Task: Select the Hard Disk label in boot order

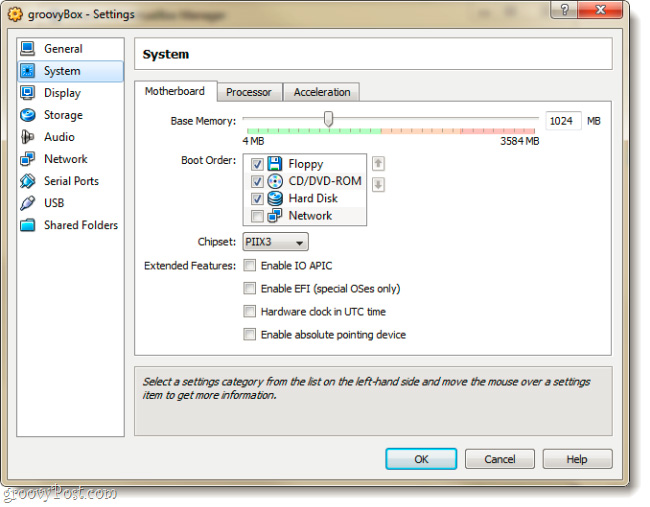Action: pos(313,199)
